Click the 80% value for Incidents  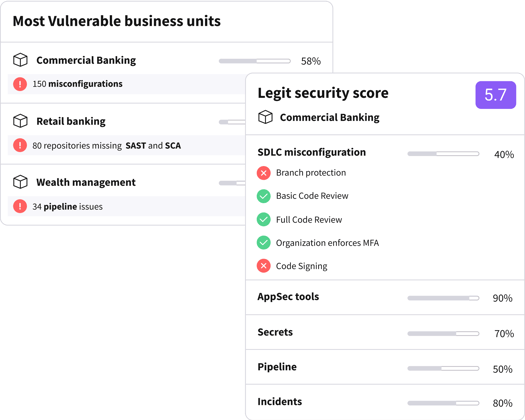(x=502, y=403)
